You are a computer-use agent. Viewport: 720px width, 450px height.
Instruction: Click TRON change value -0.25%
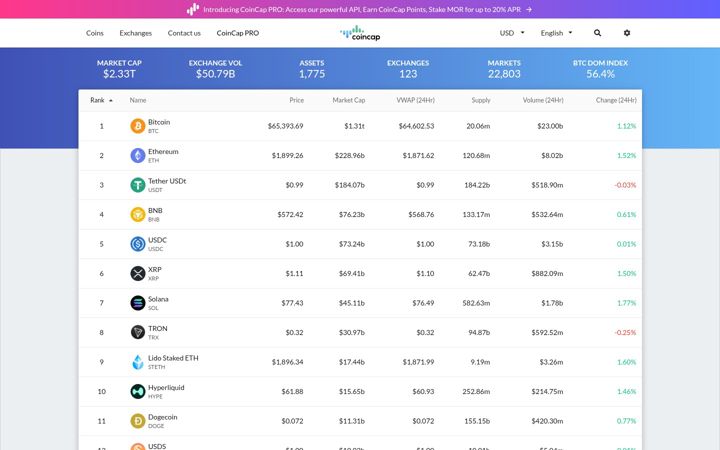tap(625, 332)
